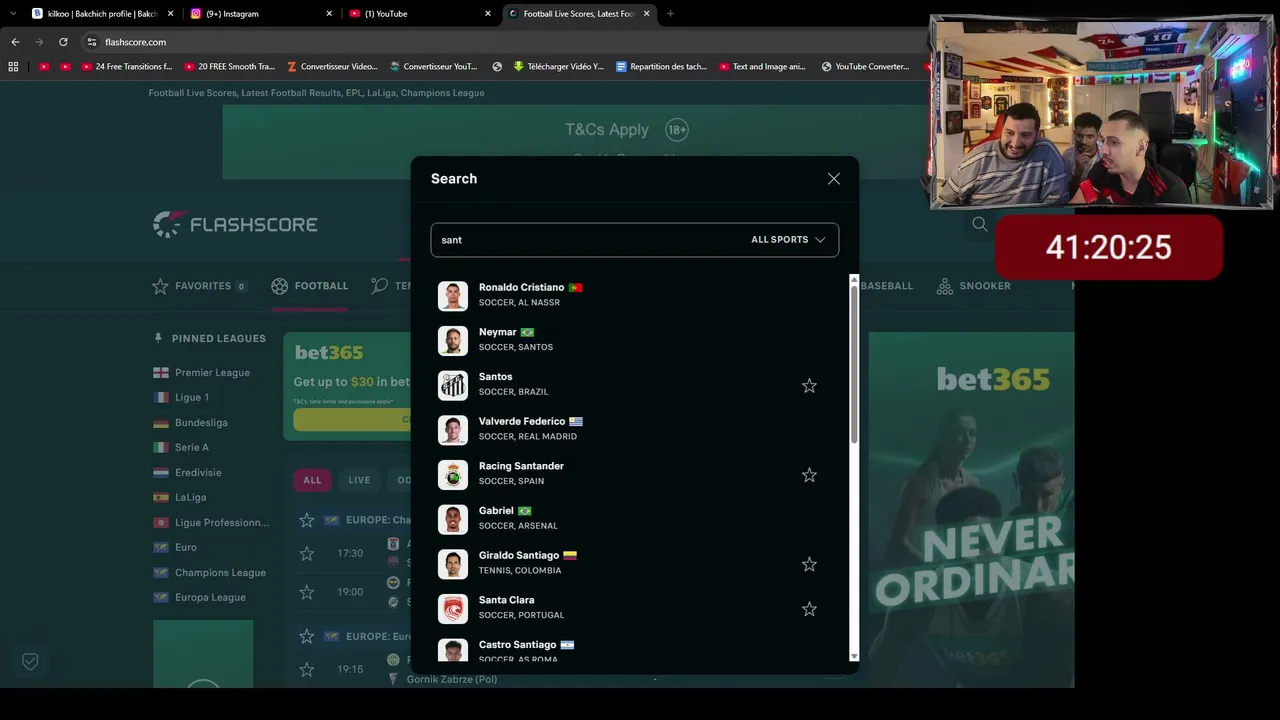View site information icon beside flashscore.com
1280x720 pixels.
coord(92,42)
